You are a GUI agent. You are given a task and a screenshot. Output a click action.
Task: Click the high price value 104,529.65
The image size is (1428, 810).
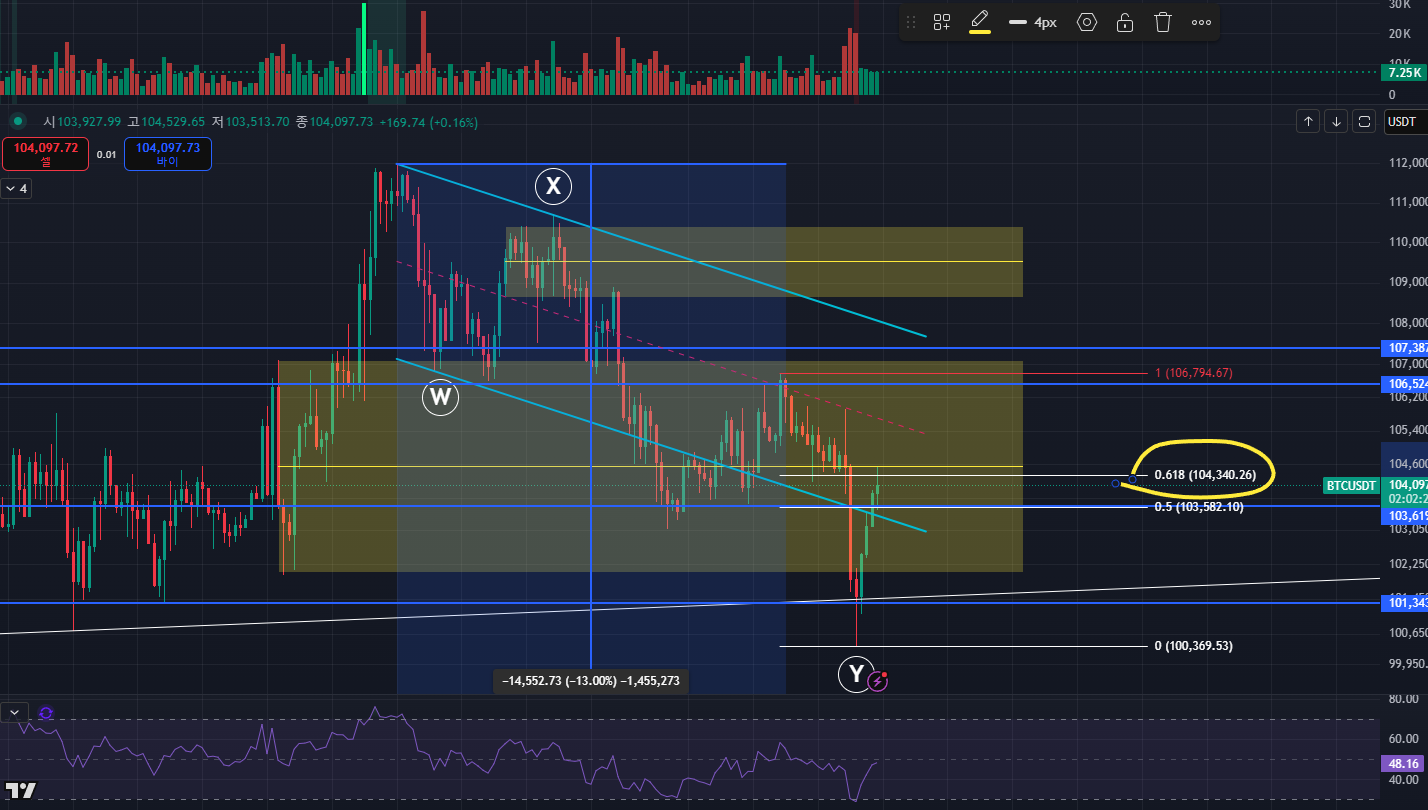[172, 121]
